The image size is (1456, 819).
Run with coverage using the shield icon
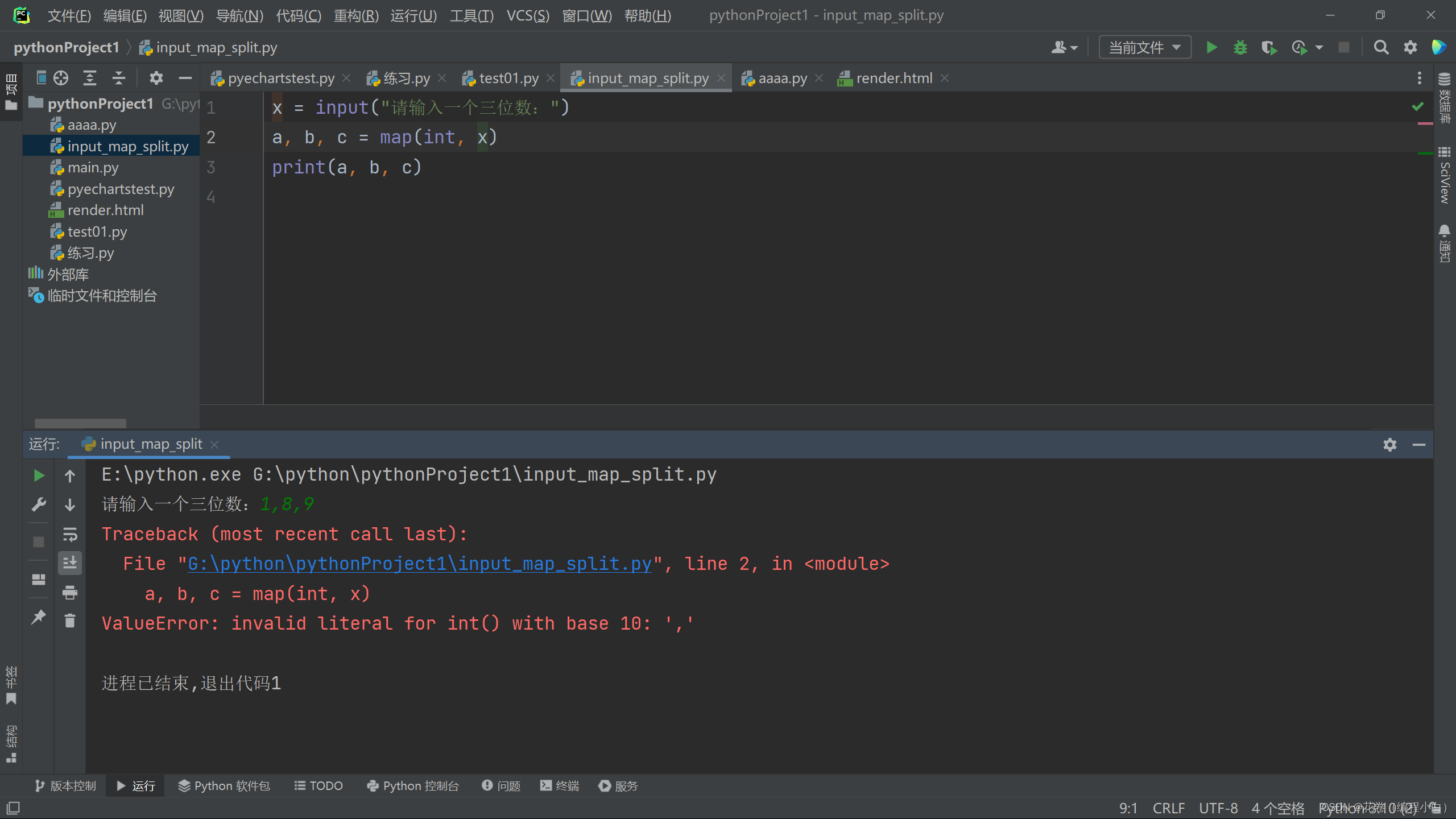[1268, 47]
